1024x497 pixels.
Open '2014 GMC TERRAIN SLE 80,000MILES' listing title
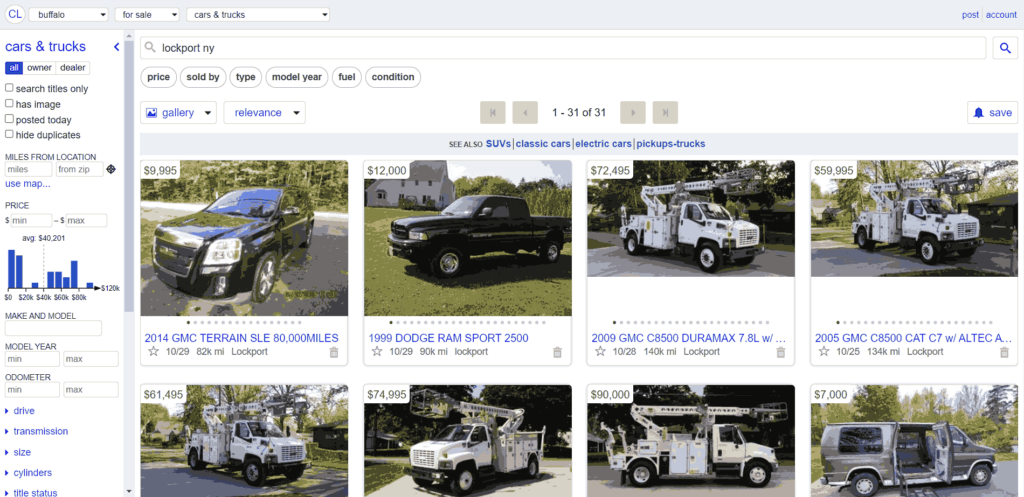(242, 338)
